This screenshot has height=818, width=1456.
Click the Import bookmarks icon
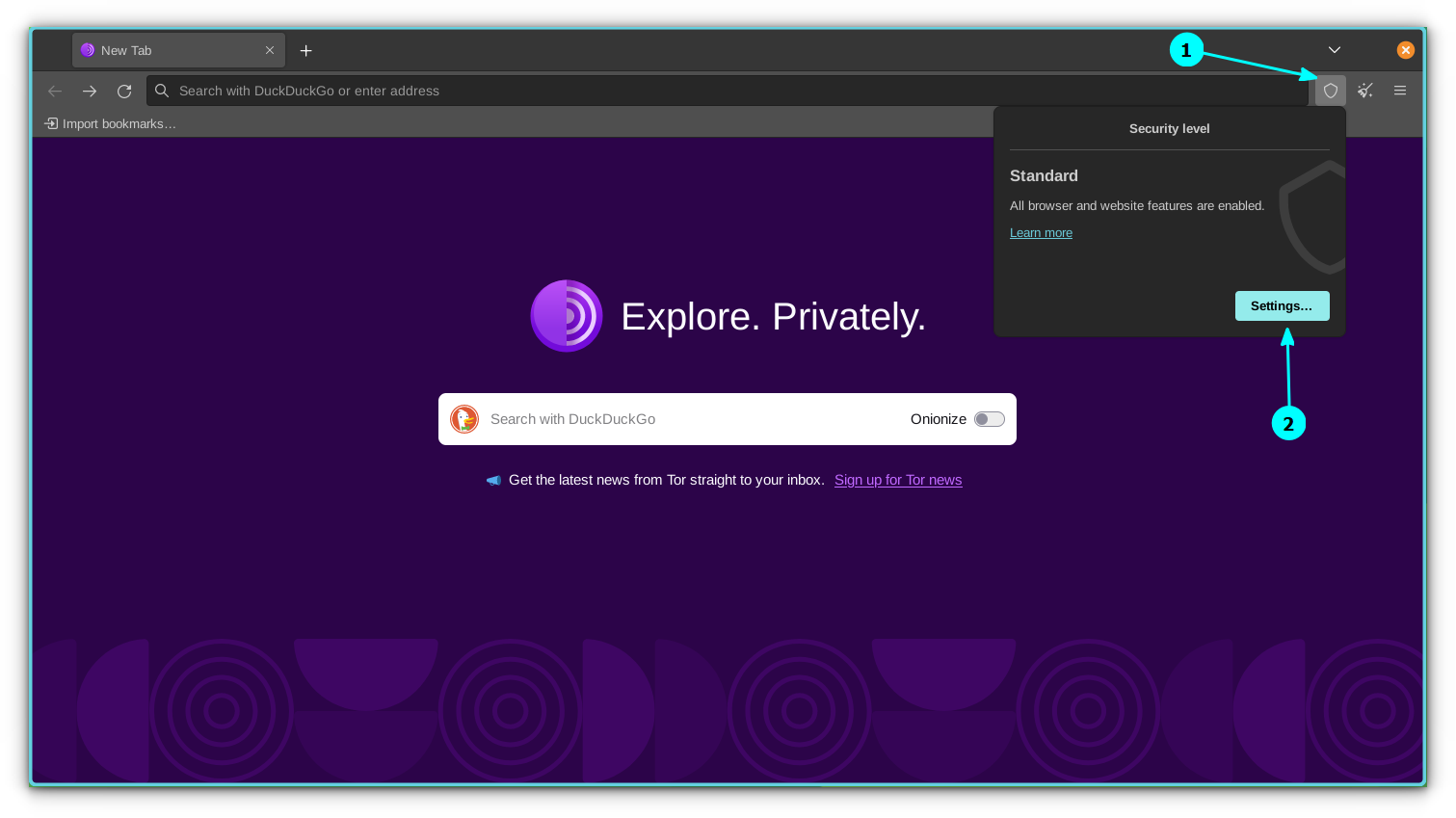click(51, 123)
